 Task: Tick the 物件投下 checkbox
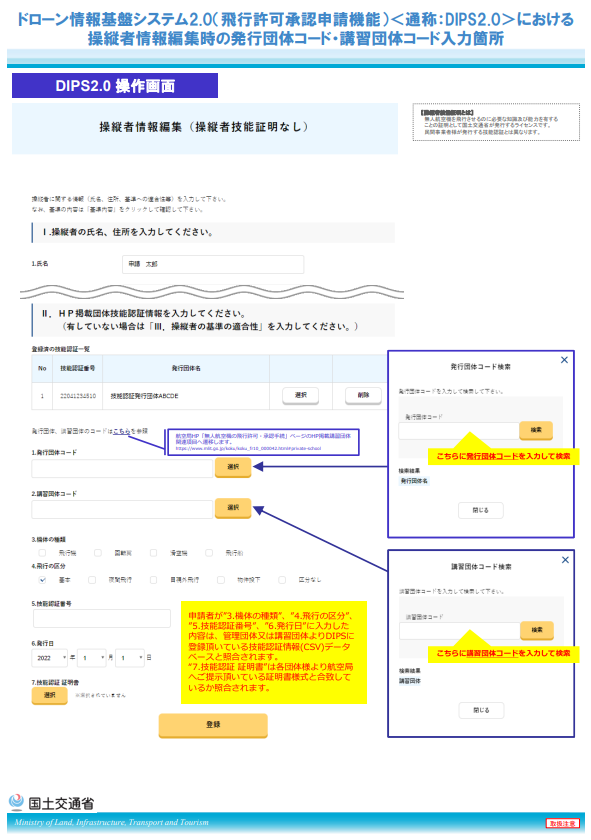[221, 580]
